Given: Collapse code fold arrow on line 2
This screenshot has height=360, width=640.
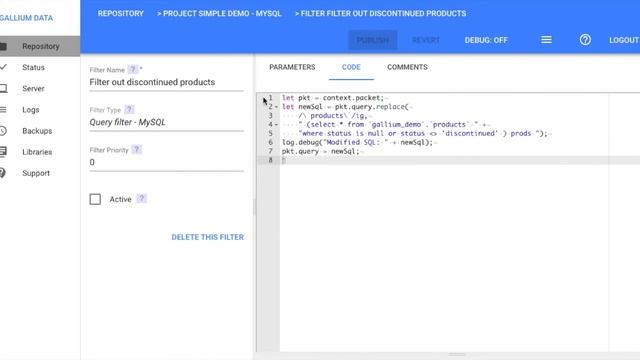Looking at the screenshot, I should (276, 107).
